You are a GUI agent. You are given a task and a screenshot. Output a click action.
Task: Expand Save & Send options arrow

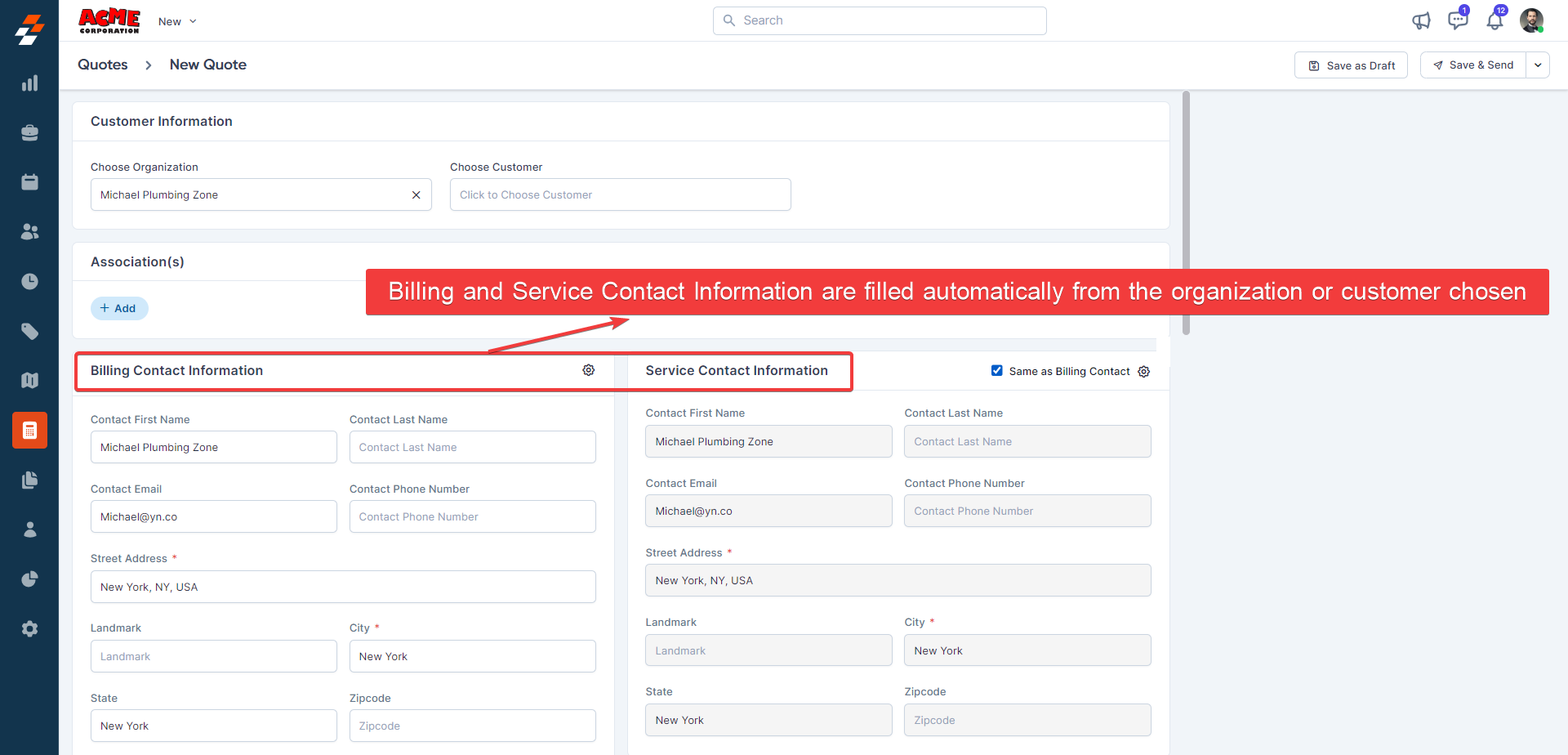(x=1537, y=65)
